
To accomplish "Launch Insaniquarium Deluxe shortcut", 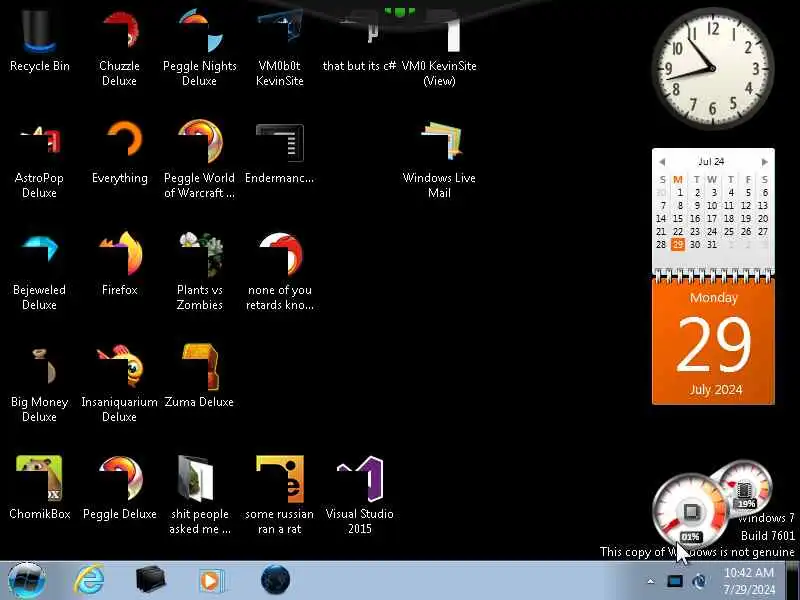I will point(119,383).
